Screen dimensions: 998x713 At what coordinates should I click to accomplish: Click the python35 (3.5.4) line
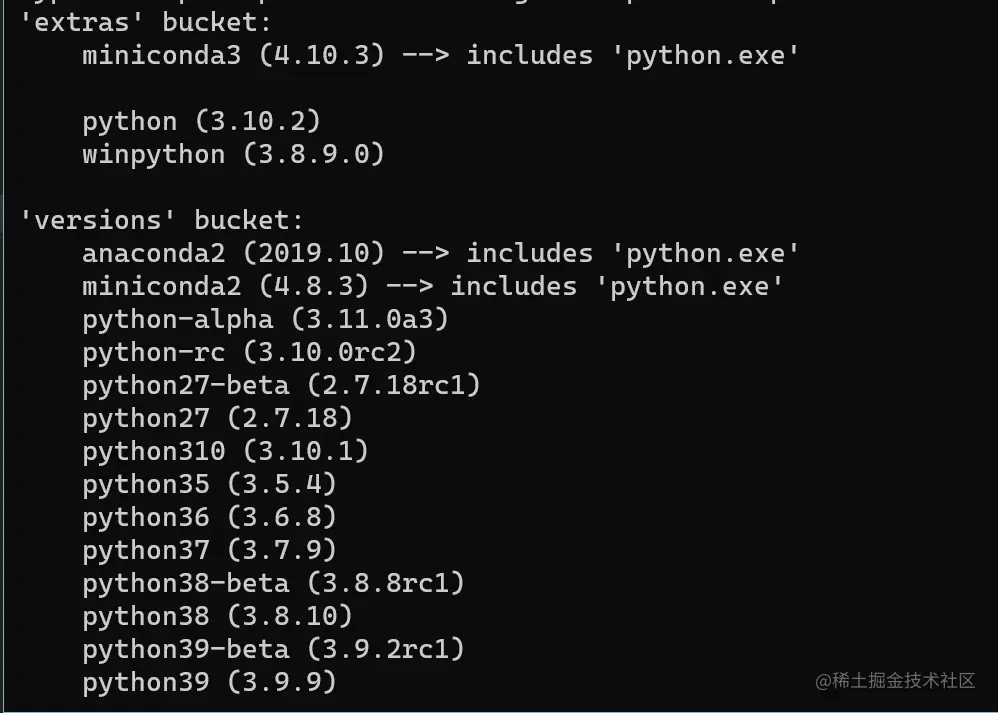point(209,484)
